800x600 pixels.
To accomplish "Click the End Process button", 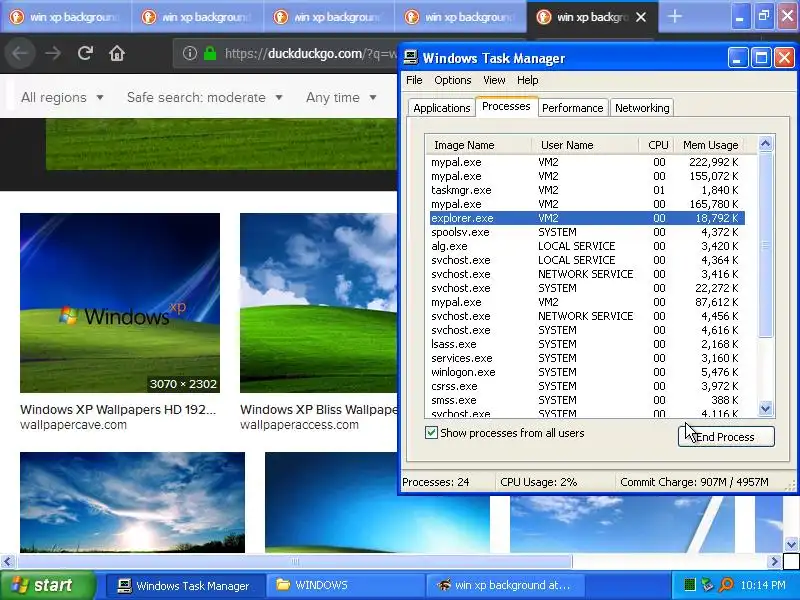I will pos(726,437).
